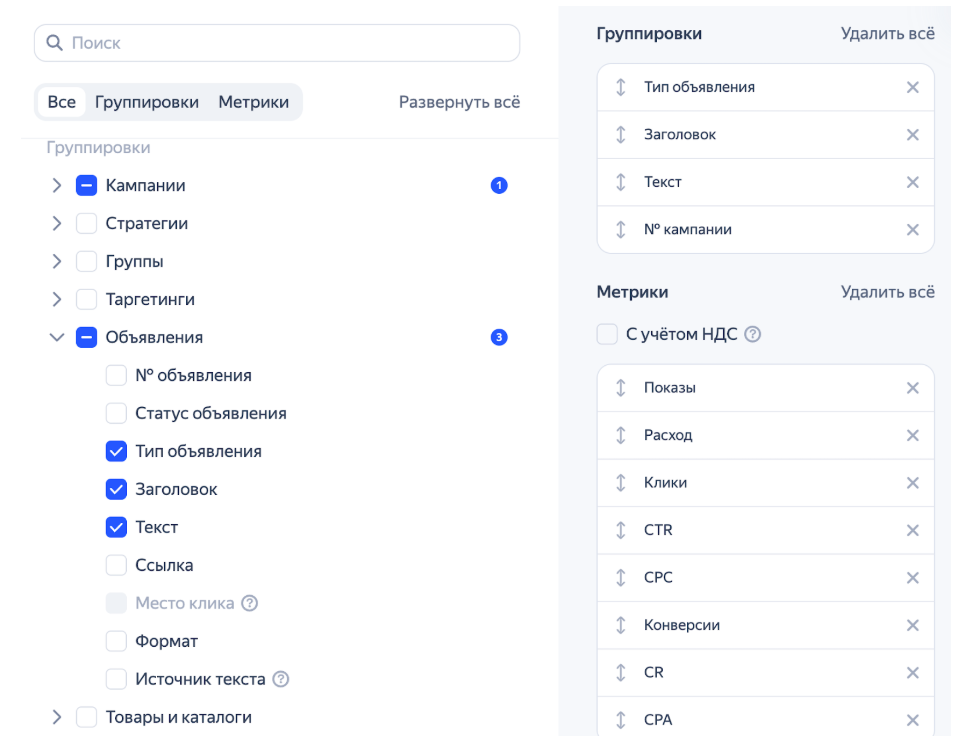
Task: Click the blue counter badge for Объявления
Action: coord(500,338)
